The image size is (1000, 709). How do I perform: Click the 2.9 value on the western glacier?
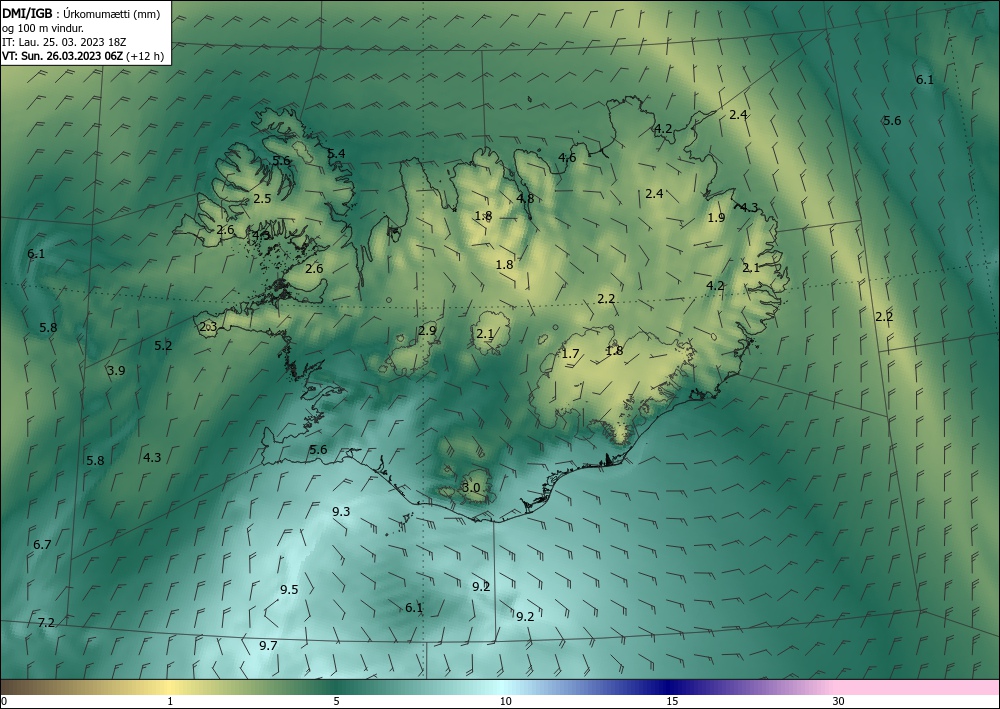click(427, 331)
